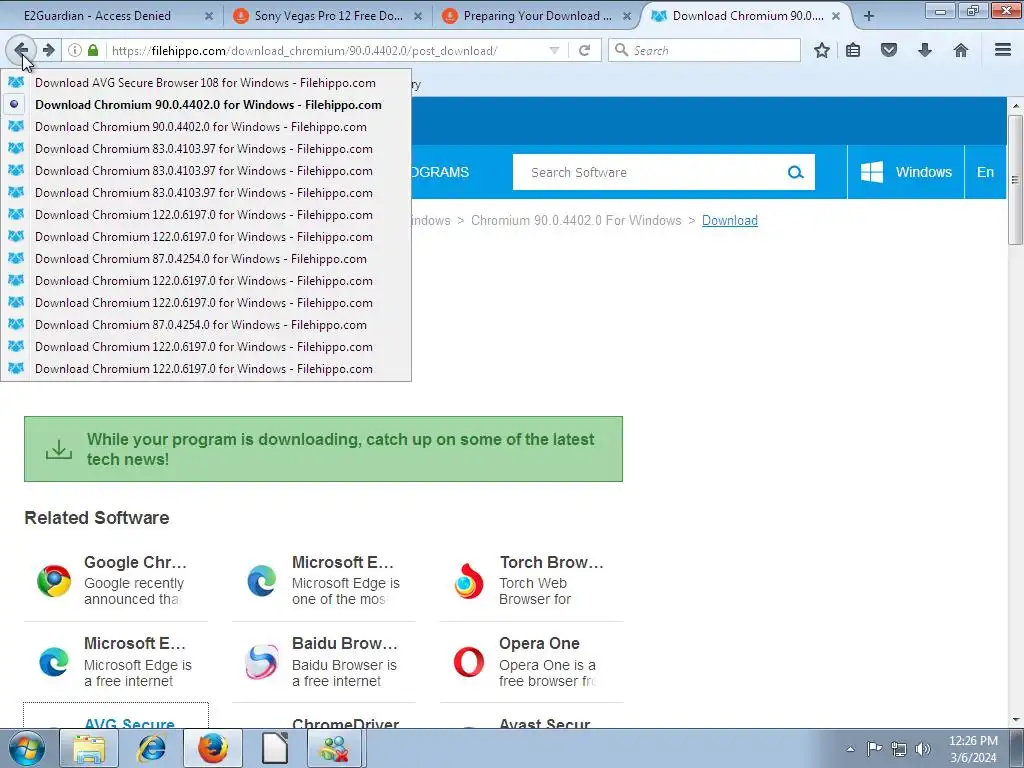Click the browser Back arrow button

[x=20, y=50]
